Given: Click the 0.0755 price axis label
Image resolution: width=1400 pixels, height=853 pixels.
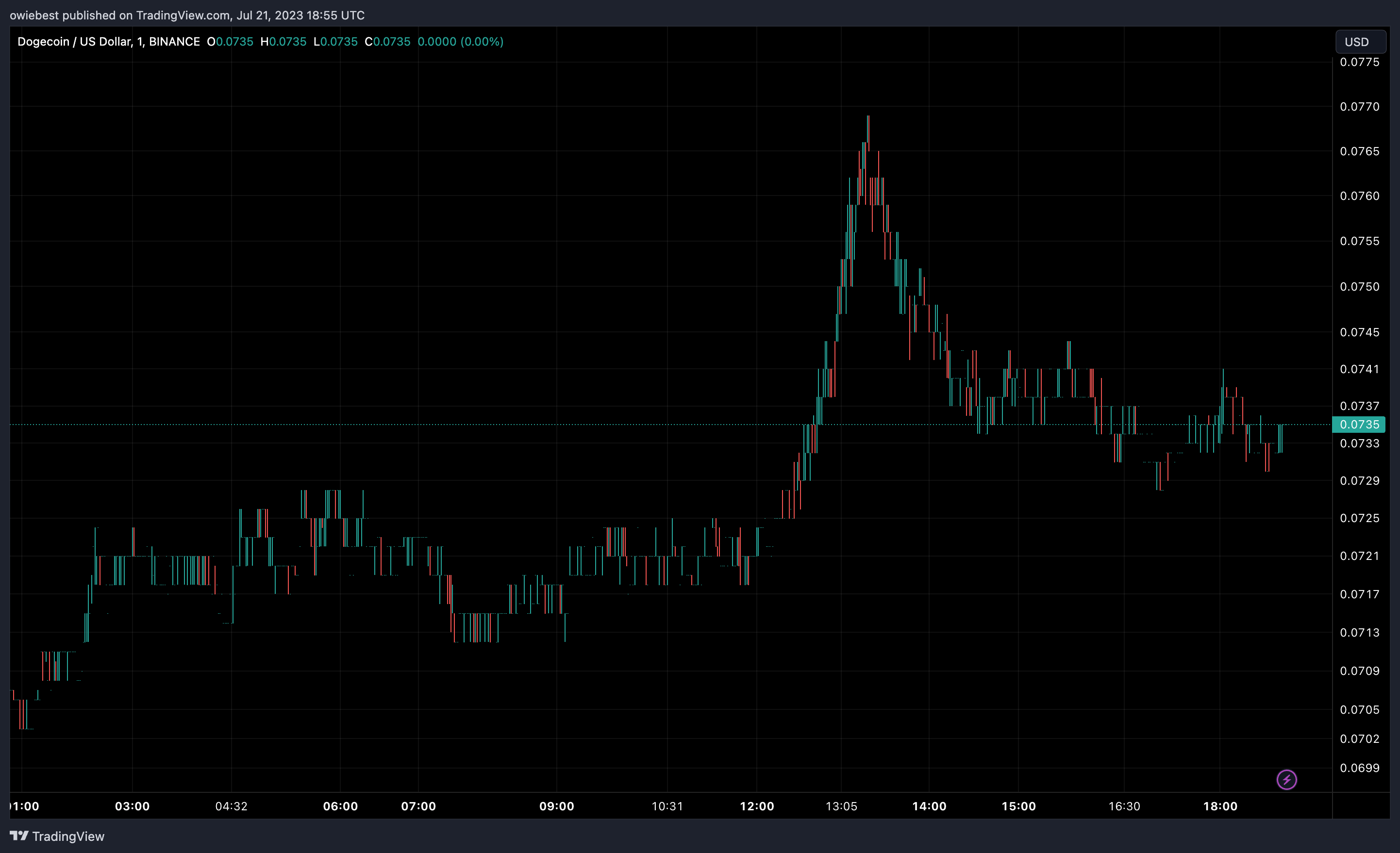Looking at the screenshot, I should pyautogui.click(x=1359, y=241).
